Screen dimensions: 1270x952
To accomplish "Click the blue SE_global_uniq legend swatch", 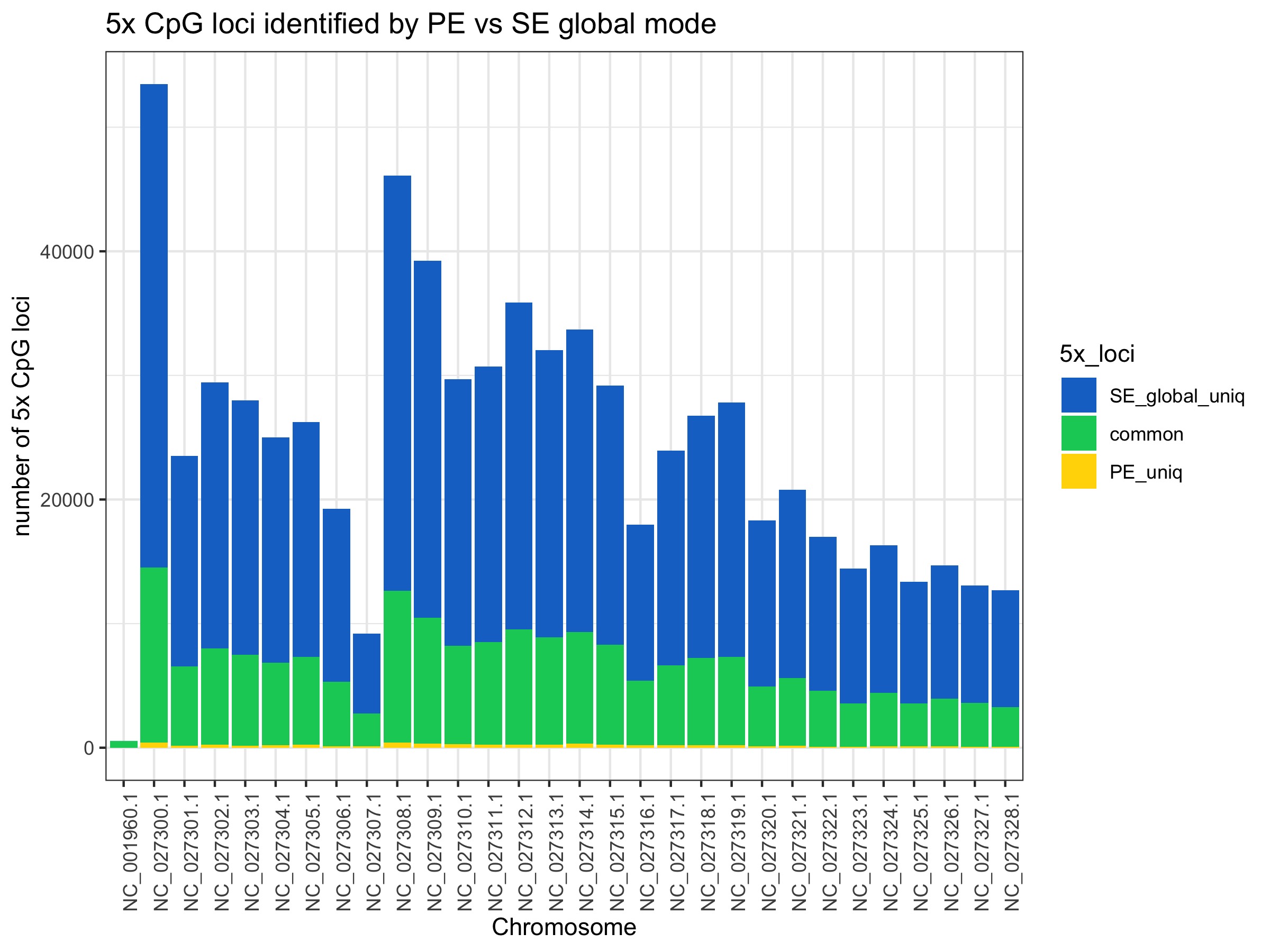I will click(1078, 395).
